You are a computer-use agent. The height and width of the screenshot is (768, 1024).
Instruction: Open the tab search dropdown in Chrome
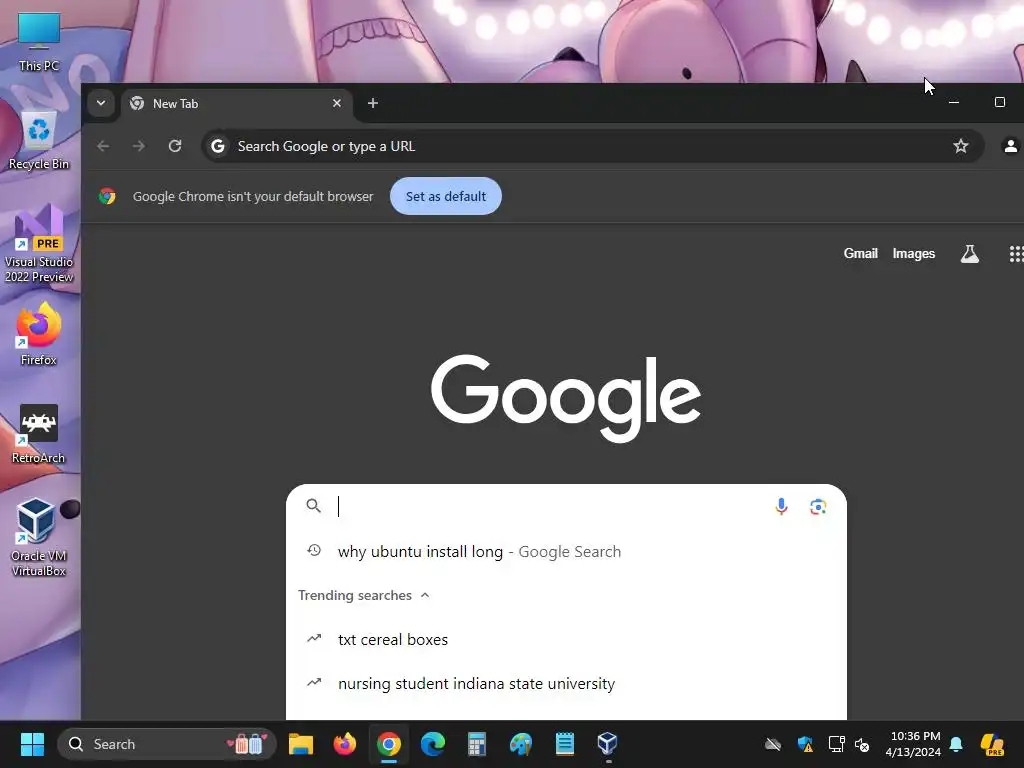pyautogui.click(x=101, y=103)
